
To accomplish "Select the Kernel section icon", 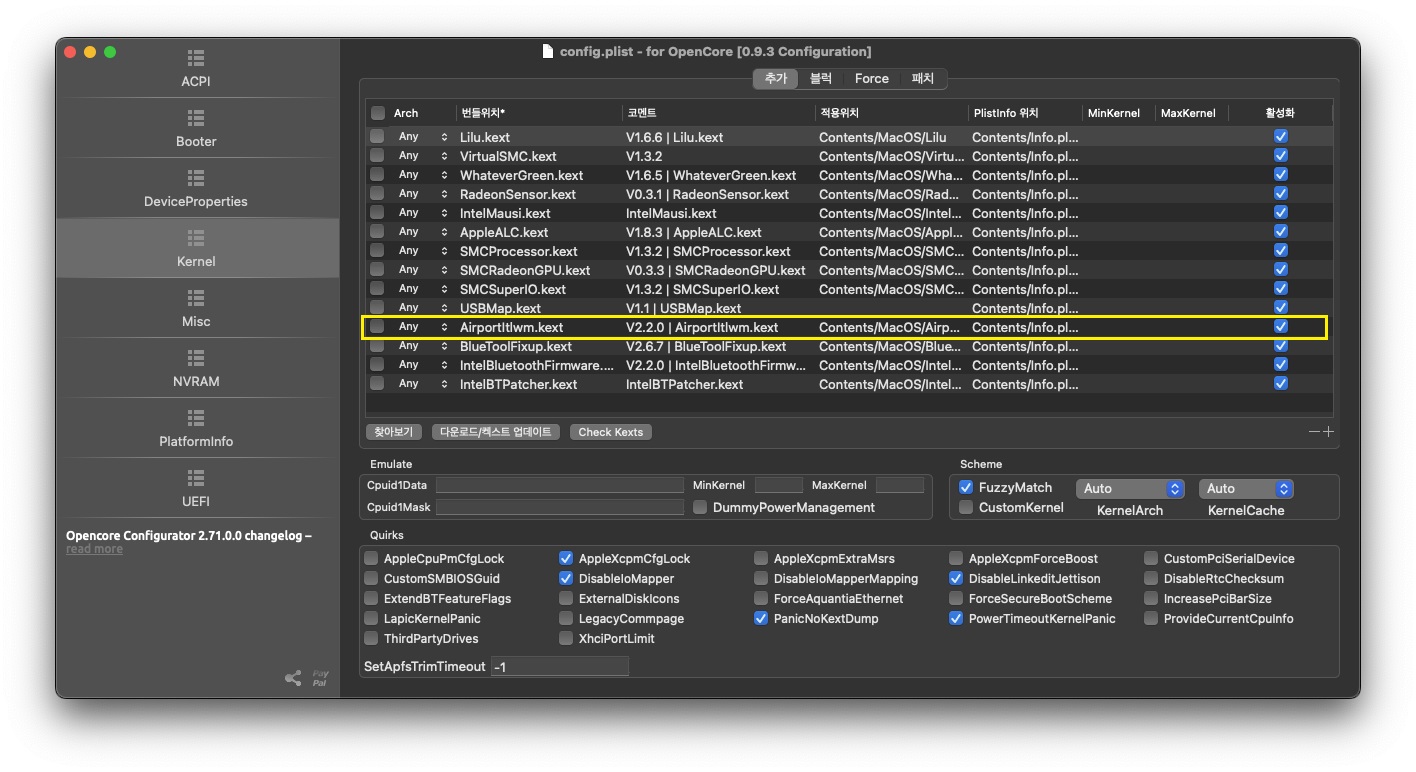I will click(196, 238).
